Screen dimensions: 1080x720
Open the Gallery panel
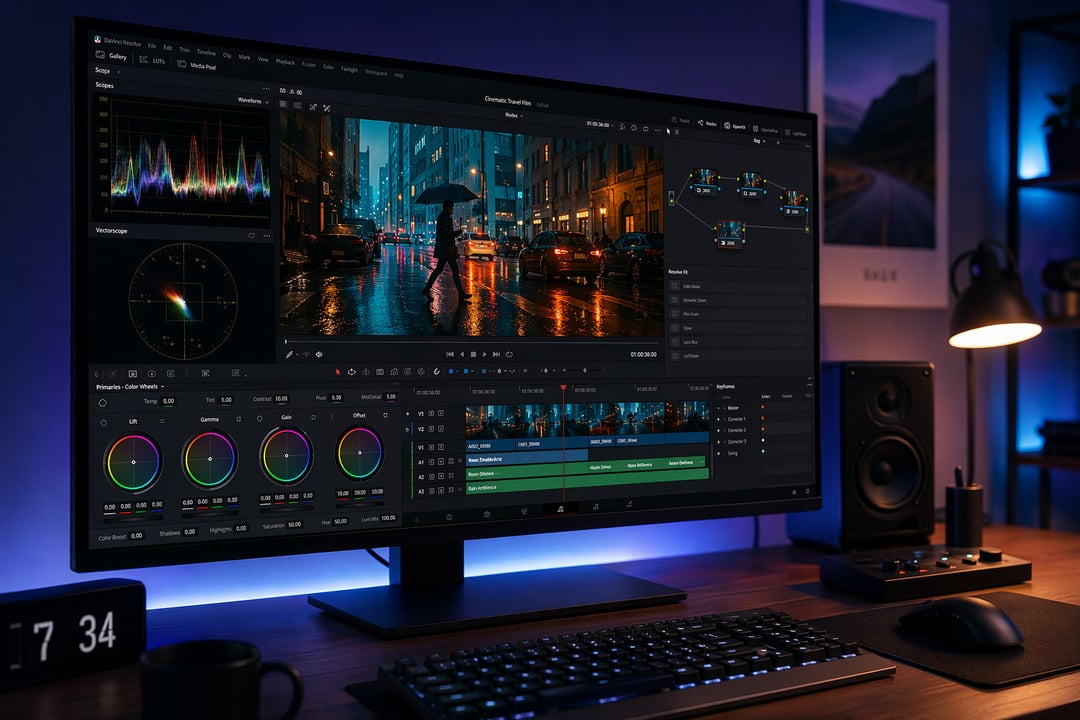pyautogui.click(x=112, y=56)
